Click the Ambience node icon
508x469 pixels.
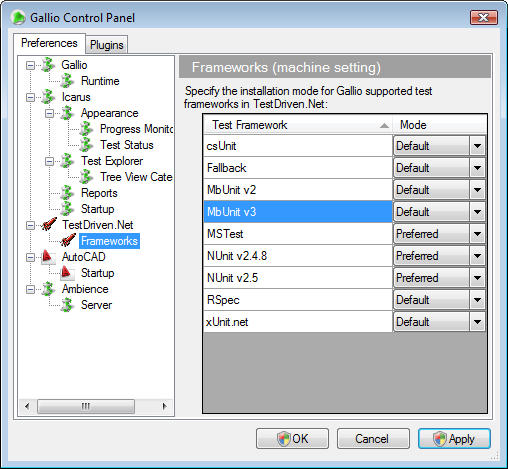48,289
